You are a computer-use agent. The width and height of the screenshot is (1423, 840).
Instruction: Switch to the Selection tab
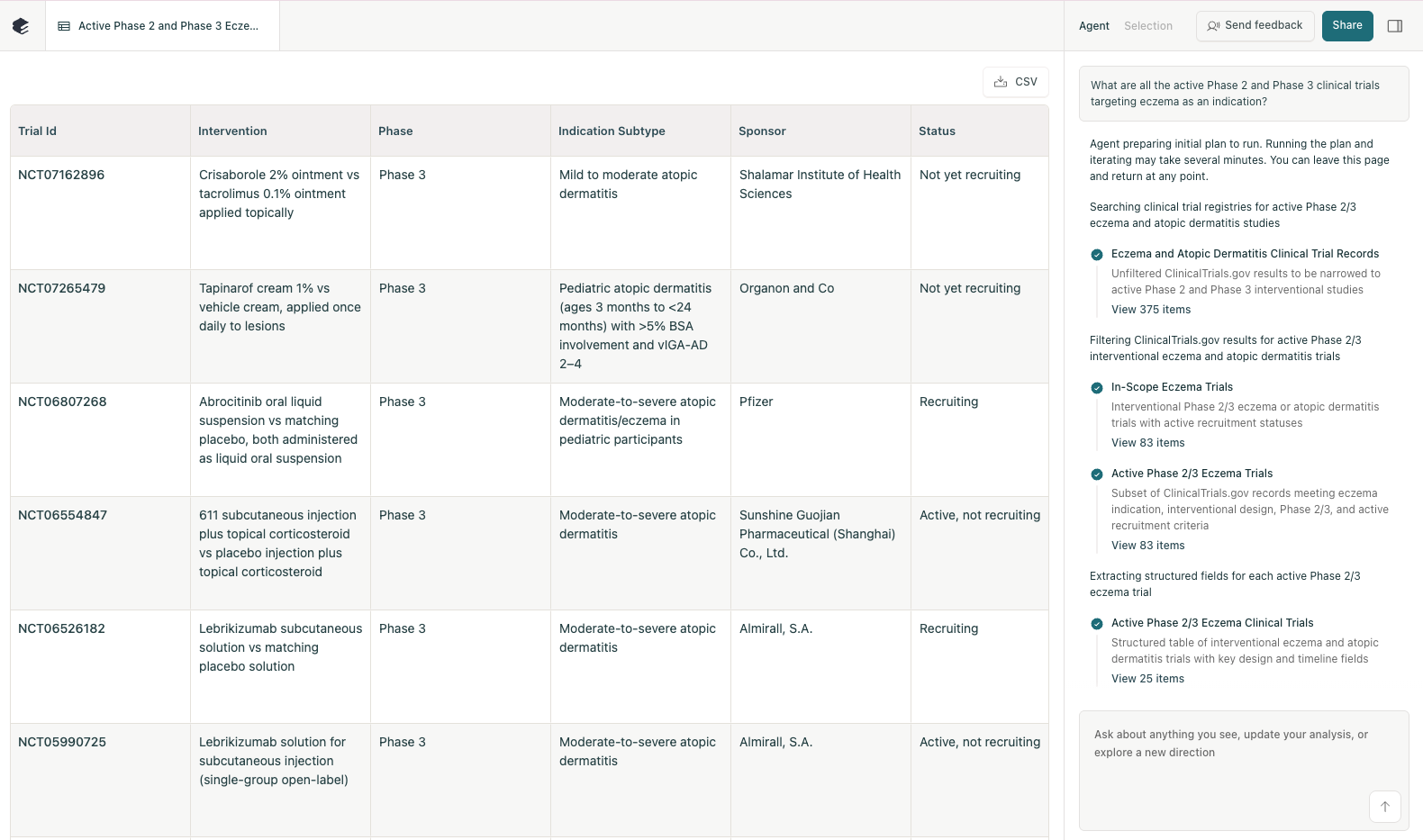point(1147,26)
